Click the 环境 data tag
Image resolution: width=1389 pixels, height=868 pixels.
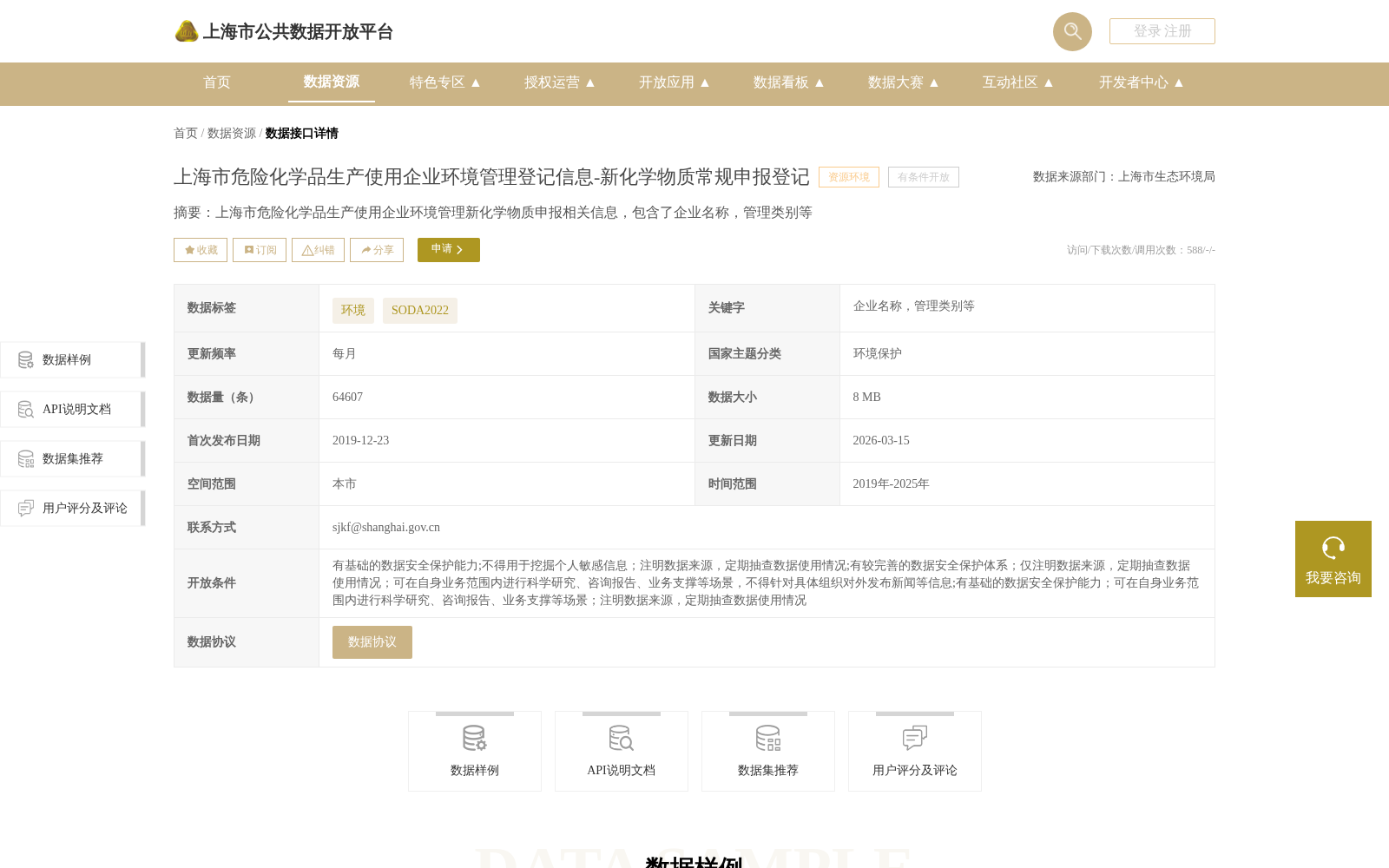click(x=353, y=311)
